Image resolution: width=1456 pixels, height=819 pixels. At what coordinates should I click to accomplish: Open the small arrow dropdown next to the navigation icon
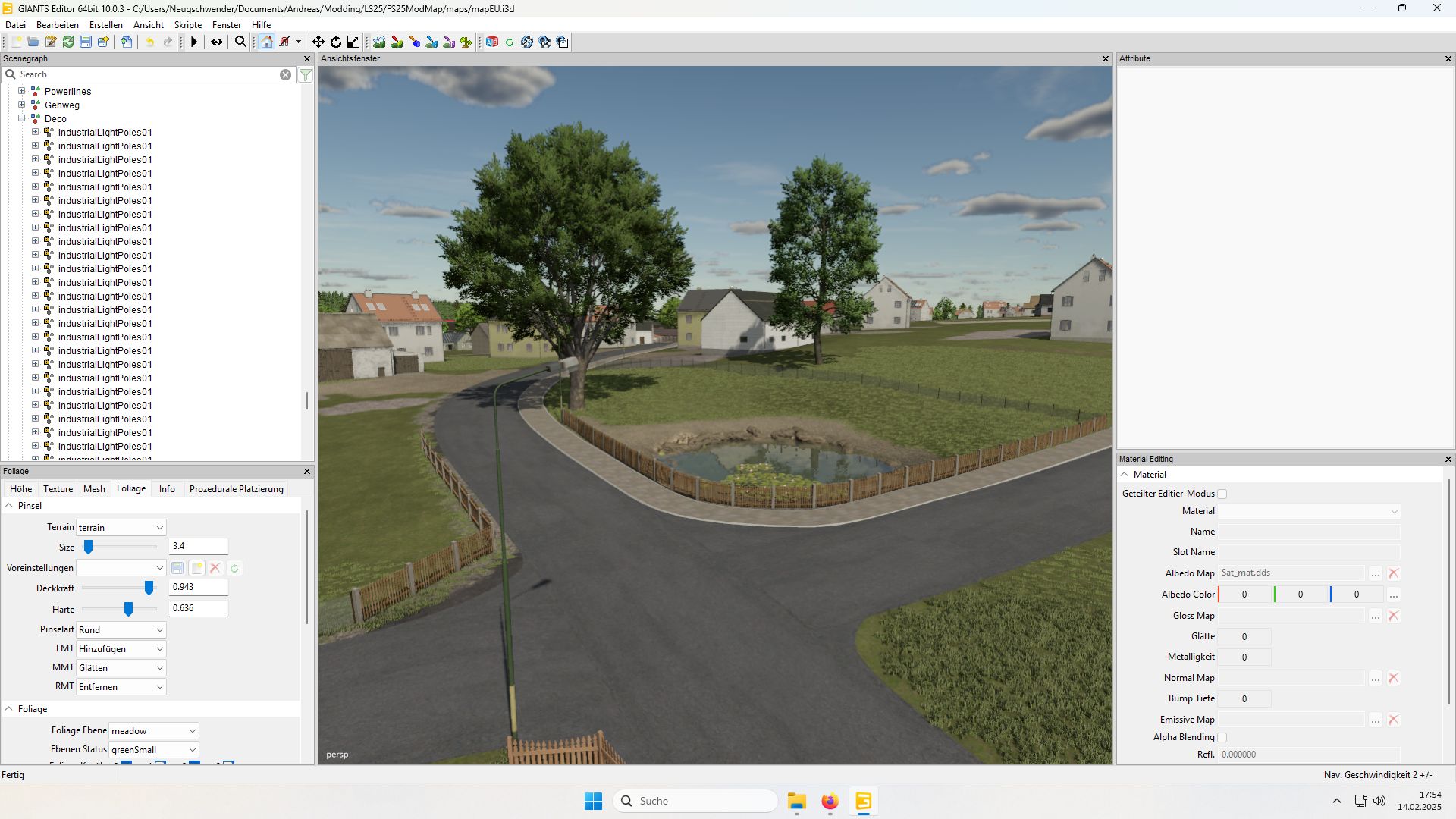[298, 42]
